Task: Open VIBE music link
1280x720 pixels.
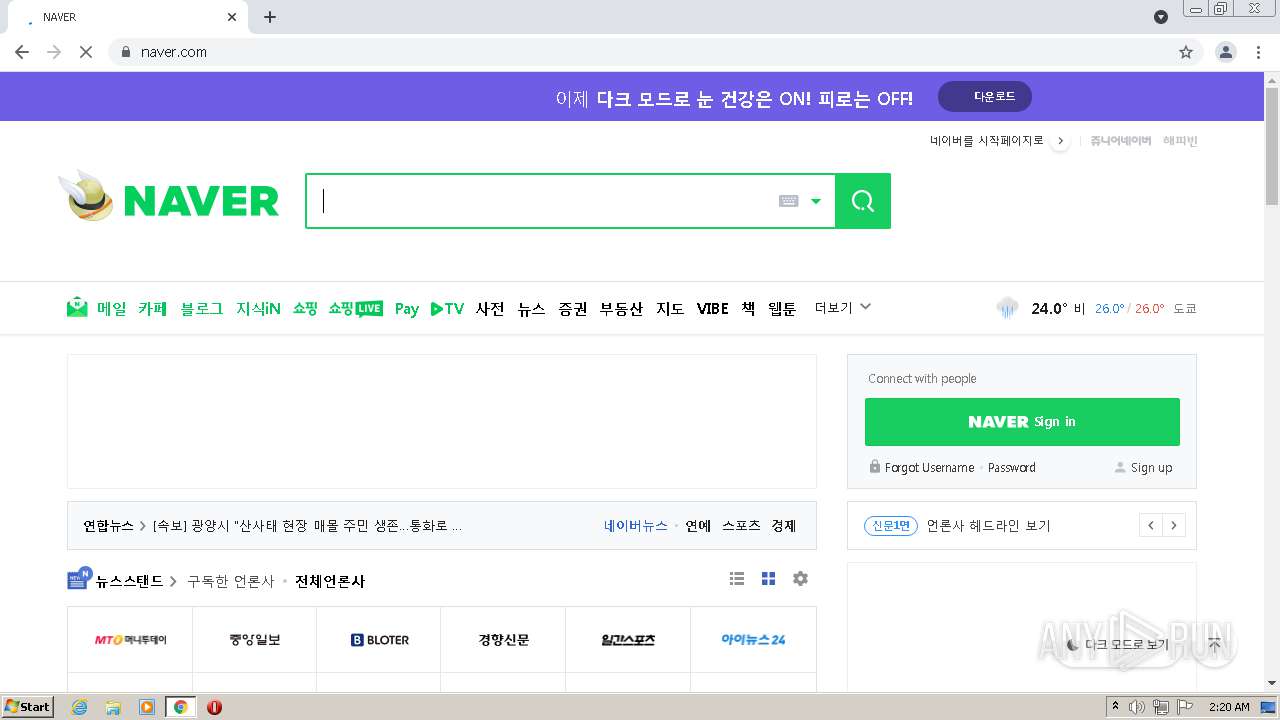Action: (x=713, y=308)
